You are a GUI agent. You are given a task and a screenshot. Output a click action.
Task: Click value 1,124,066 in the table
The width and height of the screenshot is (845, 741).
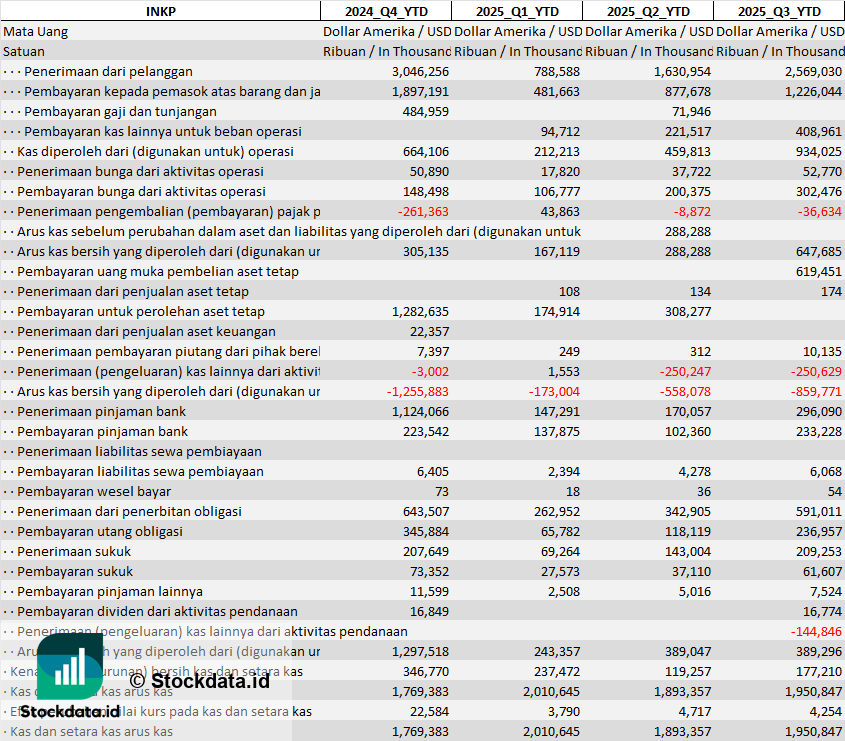420,412
